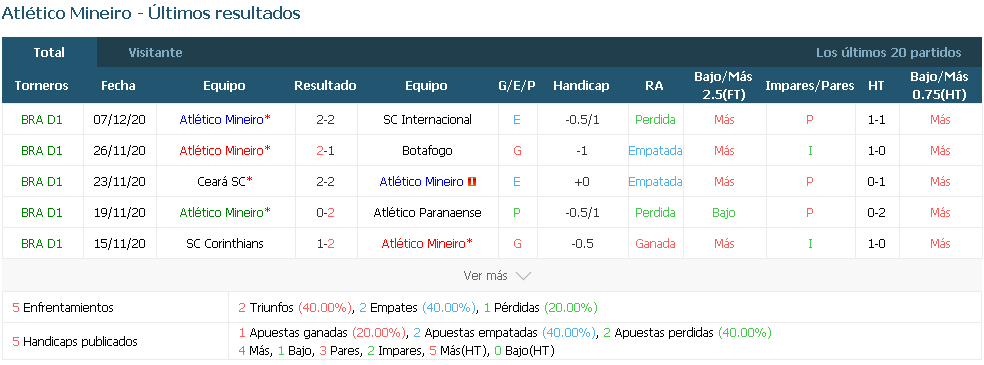Image resolution: width=984 pixels, height=365 pixels.
Task: Click the Impares/Pares column header
Action: coord(810,86)
